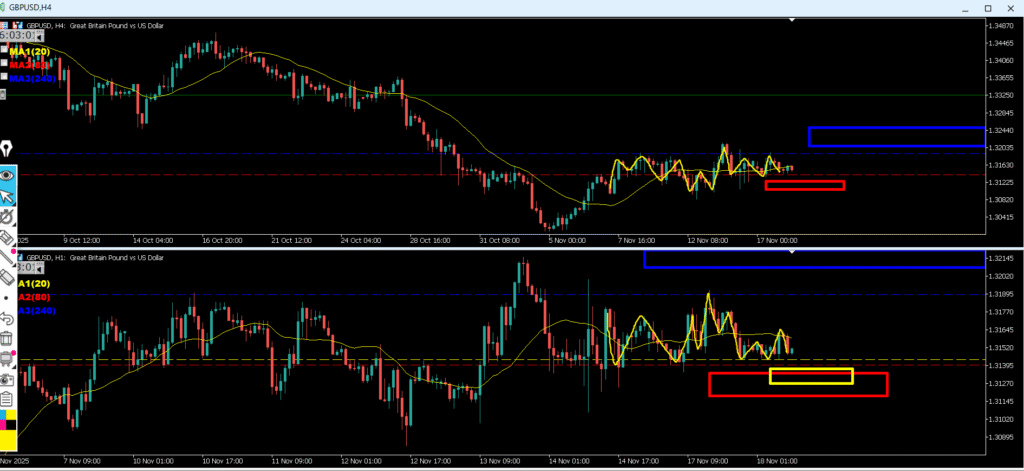Select the ruler tool below the compass
The image size is (1024, 471).
click(x=8, y=236)
